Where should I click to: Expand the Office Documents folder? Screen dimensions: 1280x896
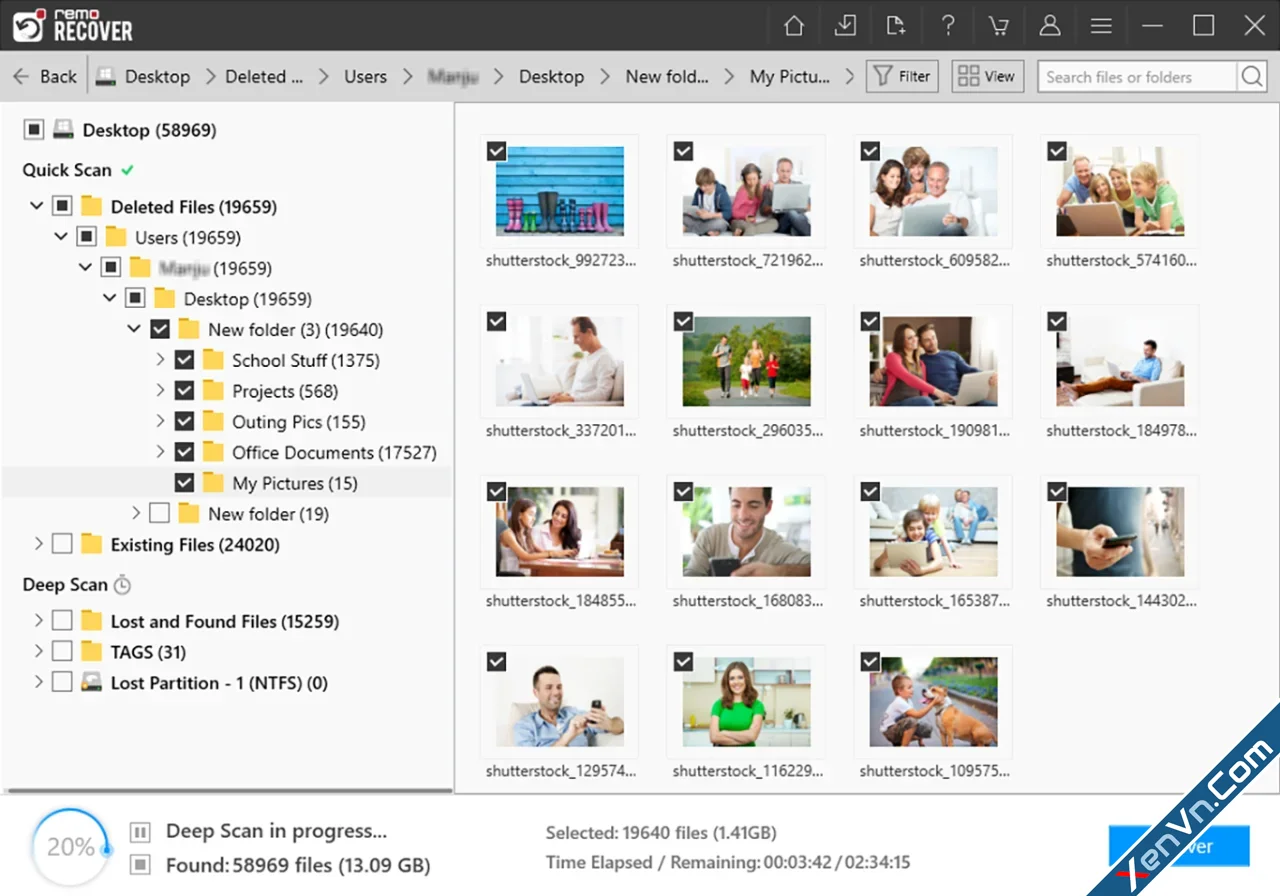tap(160, 453)
